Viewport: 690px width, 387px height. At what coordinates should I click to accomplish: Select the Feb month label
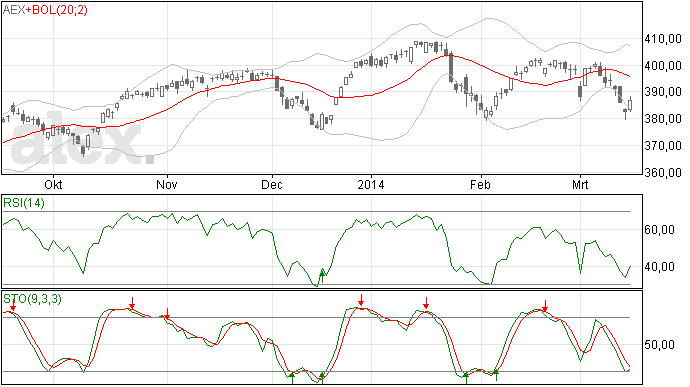pyautogui.click(x=480, y=184)
